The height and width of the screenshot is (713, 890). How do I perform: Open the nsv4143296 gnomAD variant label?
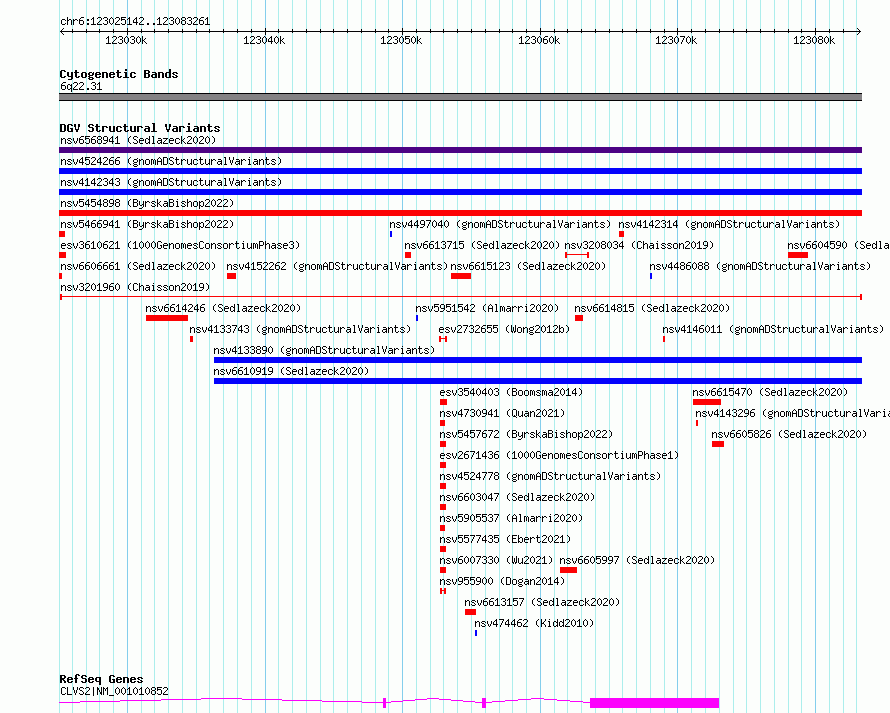click(x=792, y=413)
